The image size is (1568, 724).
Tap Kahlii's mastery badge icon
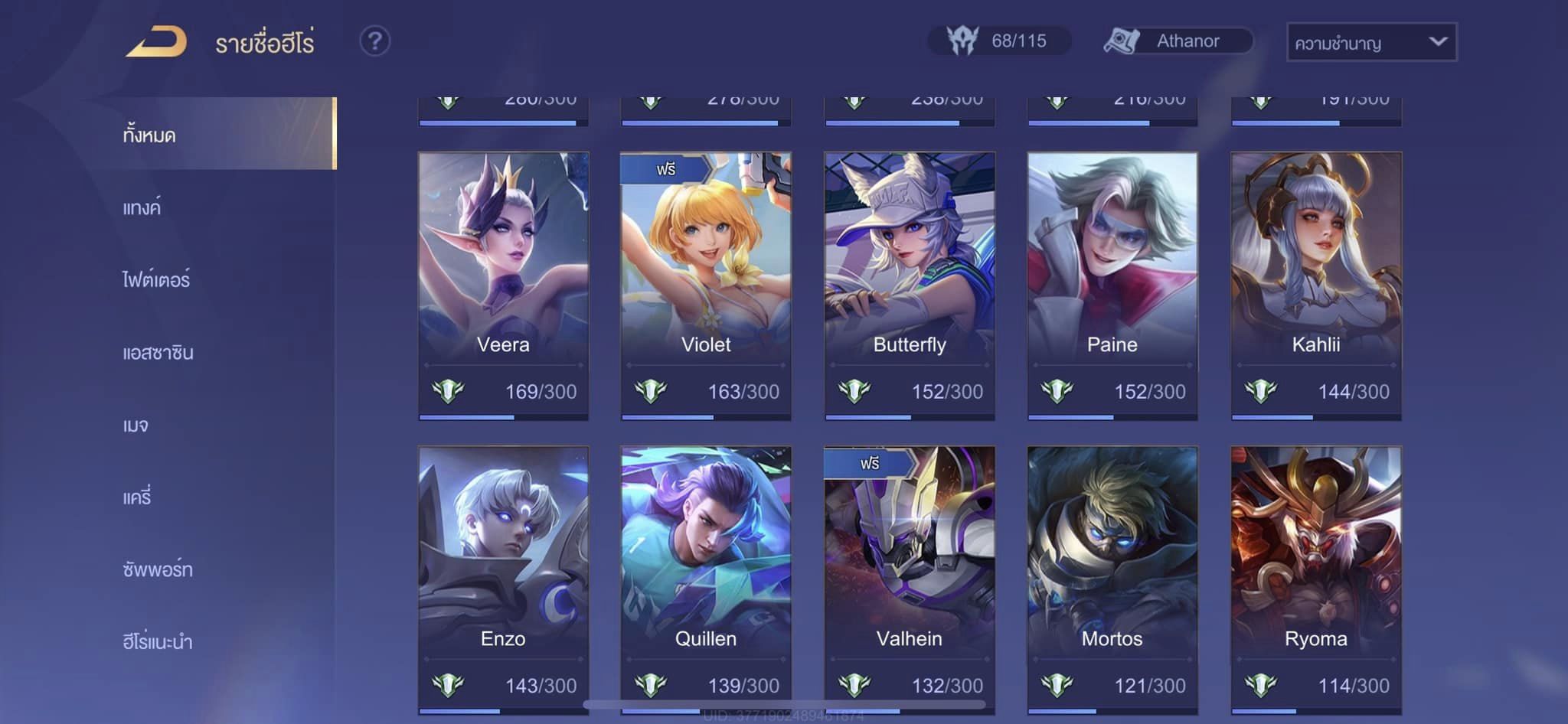point(1261,391)
